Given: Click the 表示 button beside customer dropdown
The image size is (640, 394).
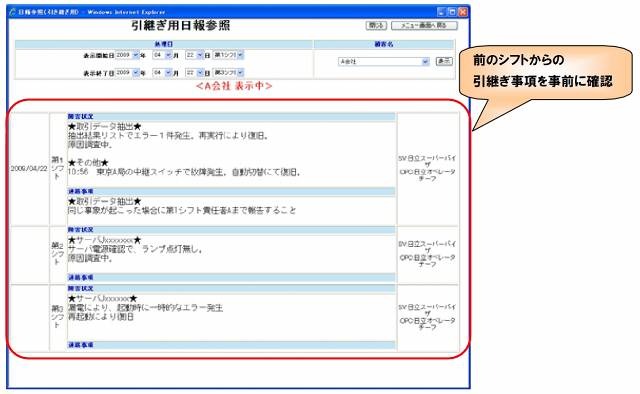Looking at the screenshot, I should (x=444, y=61).
